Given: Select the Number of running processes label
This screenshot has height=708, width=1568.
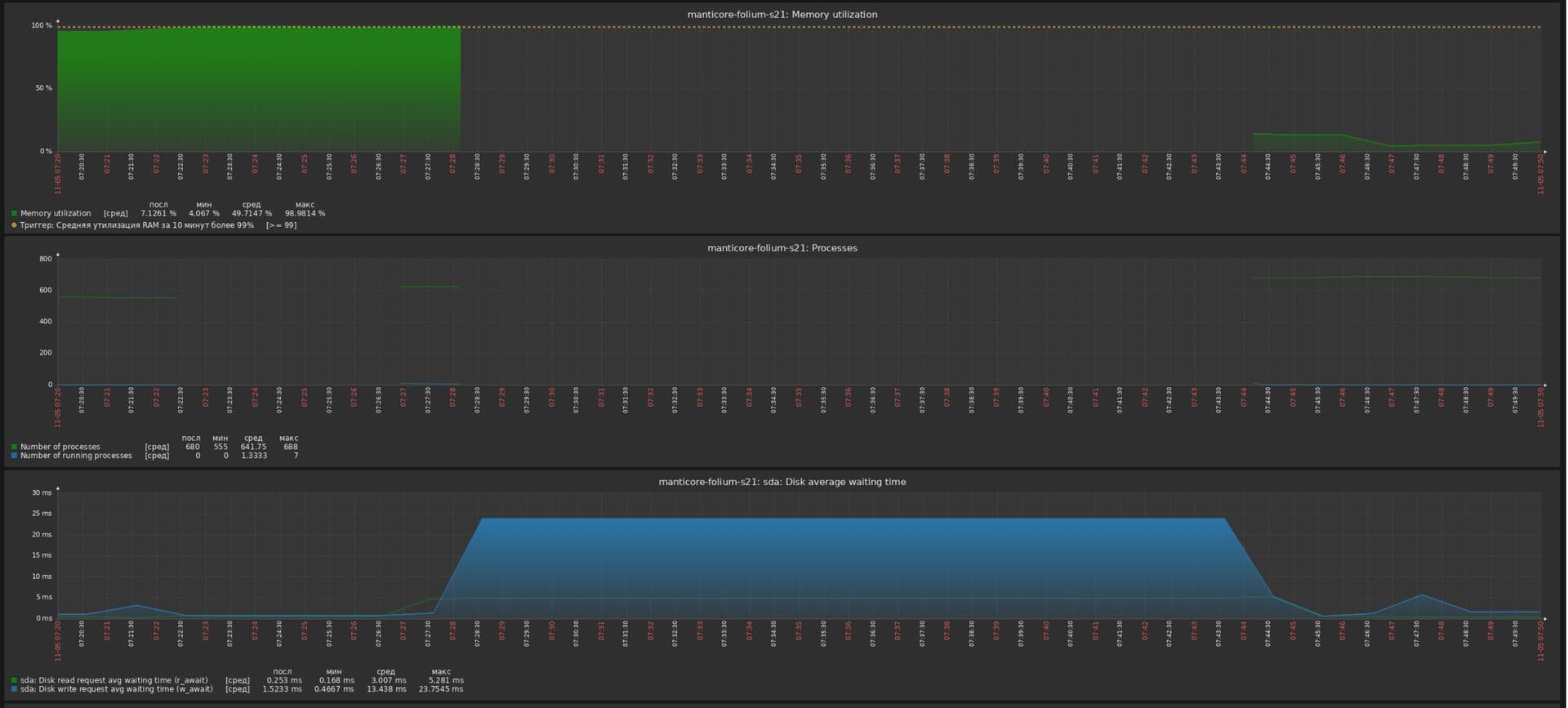Looking at the screenshot, I should tap(76, 456).
